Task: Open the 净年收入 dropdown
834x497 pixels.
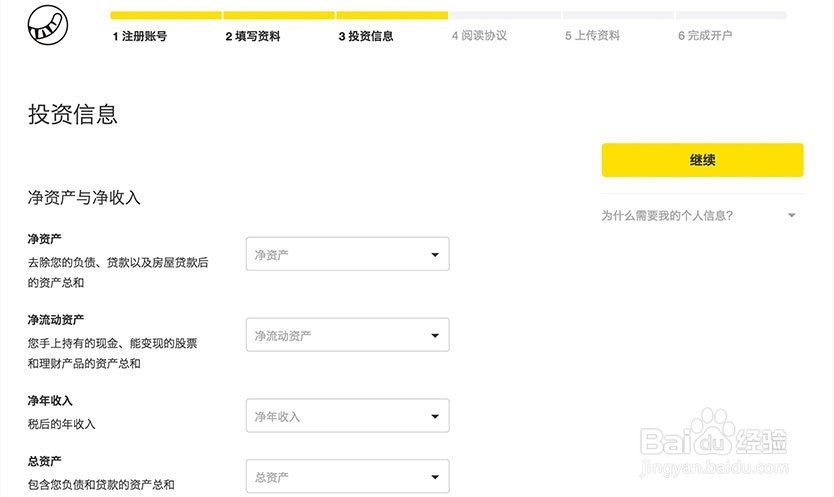Action: 347,416
